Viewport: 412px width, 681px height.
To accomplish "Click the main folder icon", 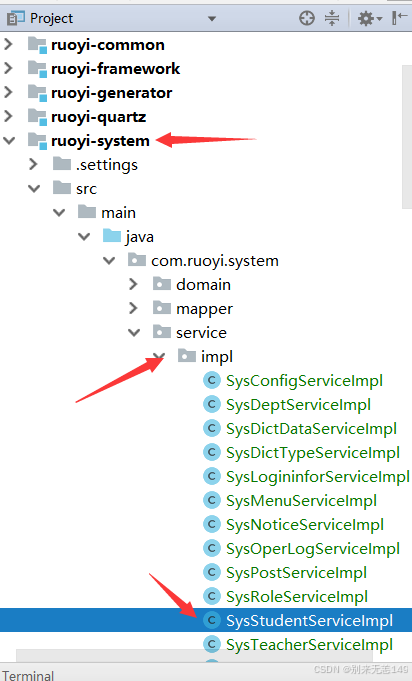I will click(x=87, y=212).
